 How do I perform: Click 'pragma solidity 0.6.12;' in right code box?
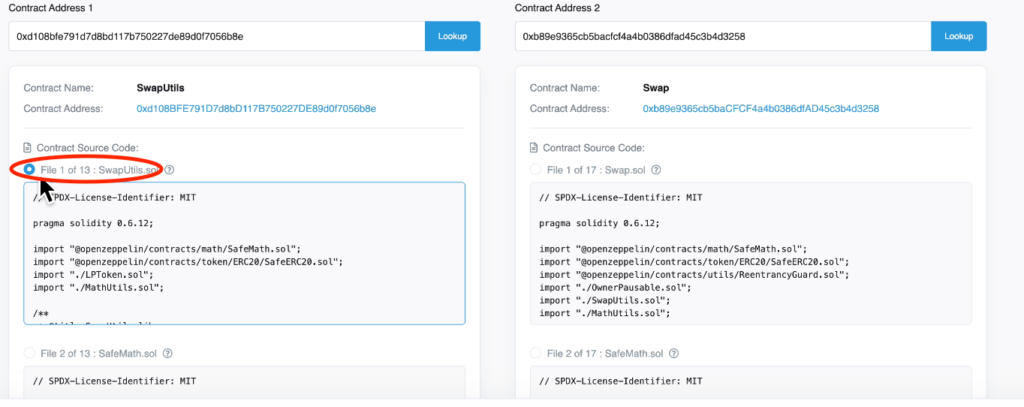600,223
